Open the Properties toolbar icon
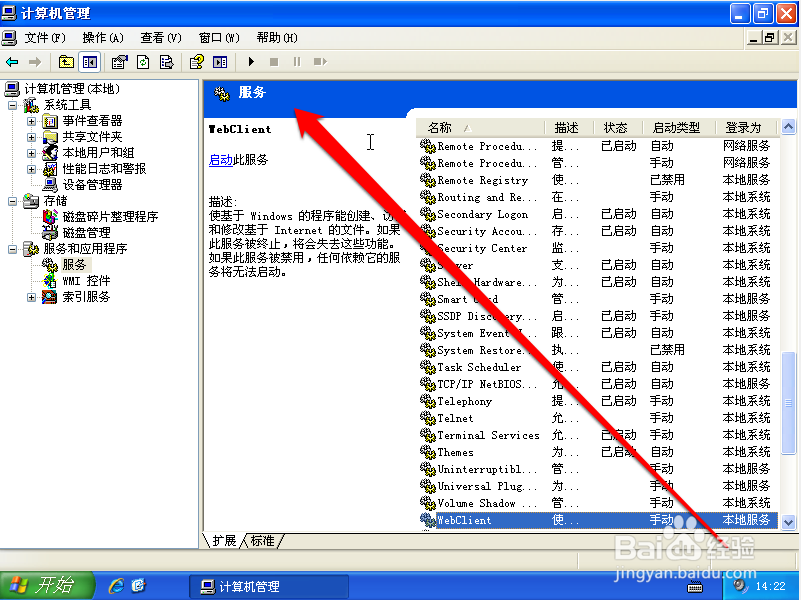The image size is (801, 600). click(x=120, y=62)
